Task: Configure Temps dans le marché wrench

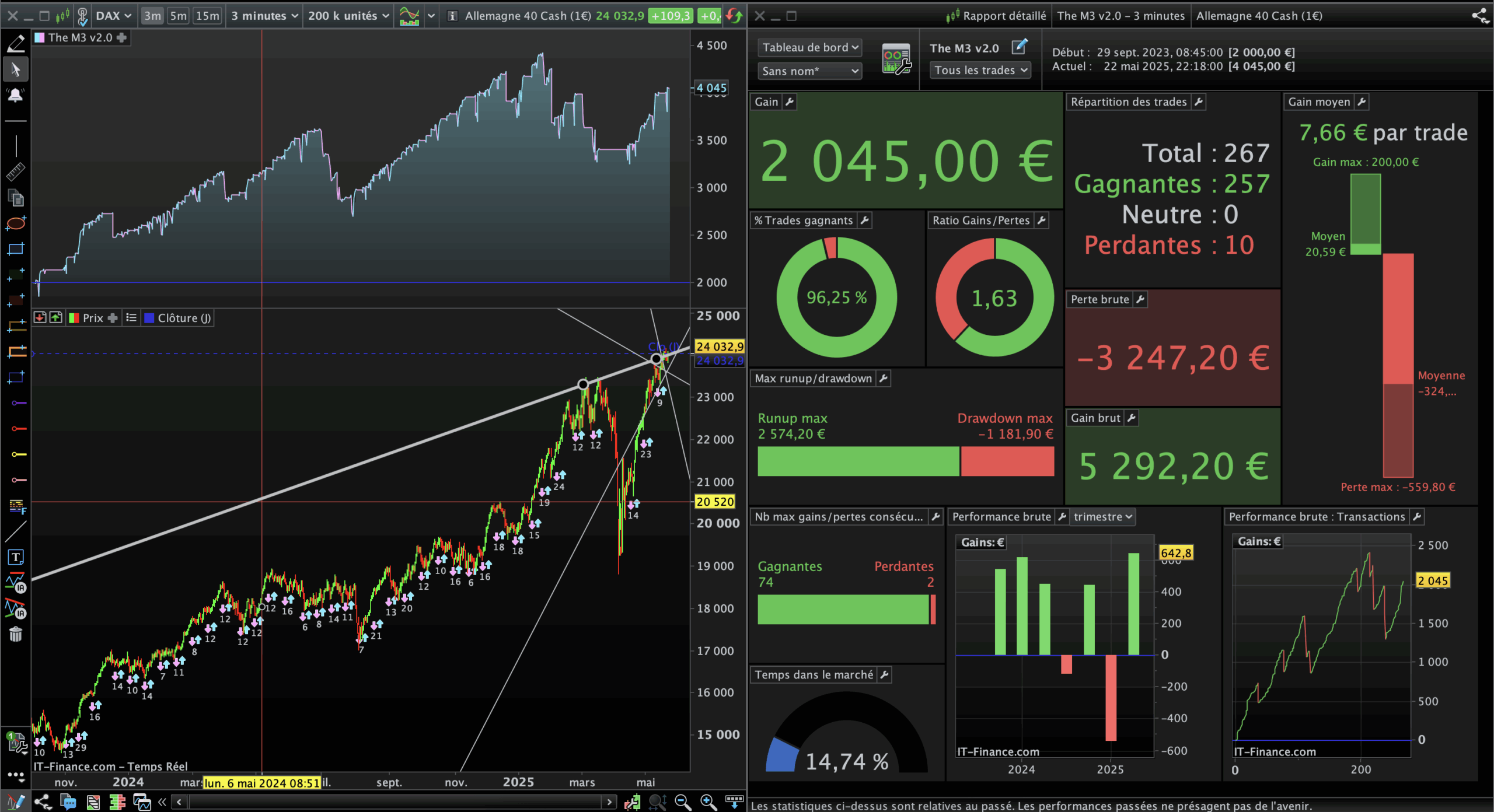Action: [885, 675]
